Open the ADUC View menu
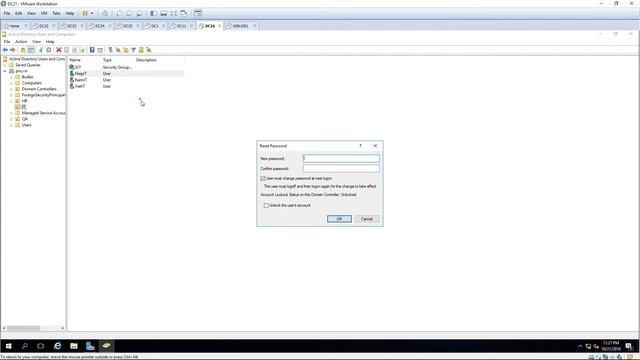 36,42
